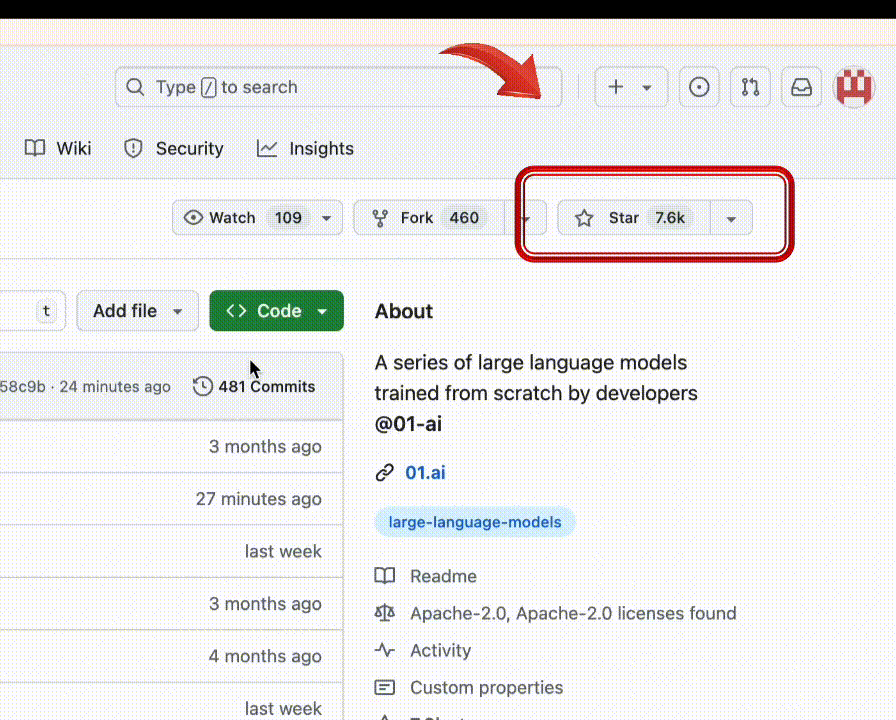Click the license scale icon
The height and width of the screenshot is (720, 896).
pyautogui.click(x=385, y=614)
